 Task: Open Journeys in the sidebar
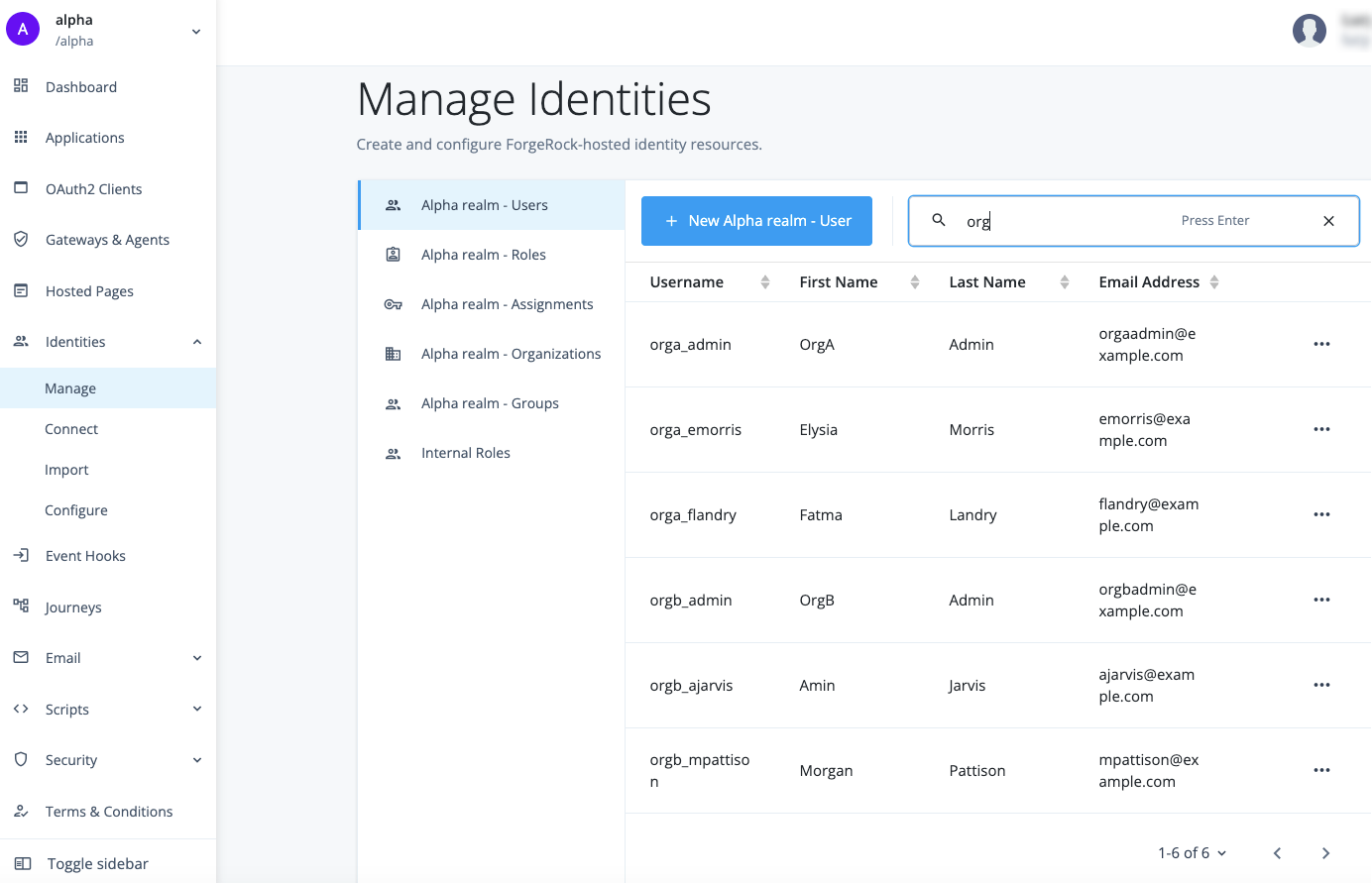73,607
